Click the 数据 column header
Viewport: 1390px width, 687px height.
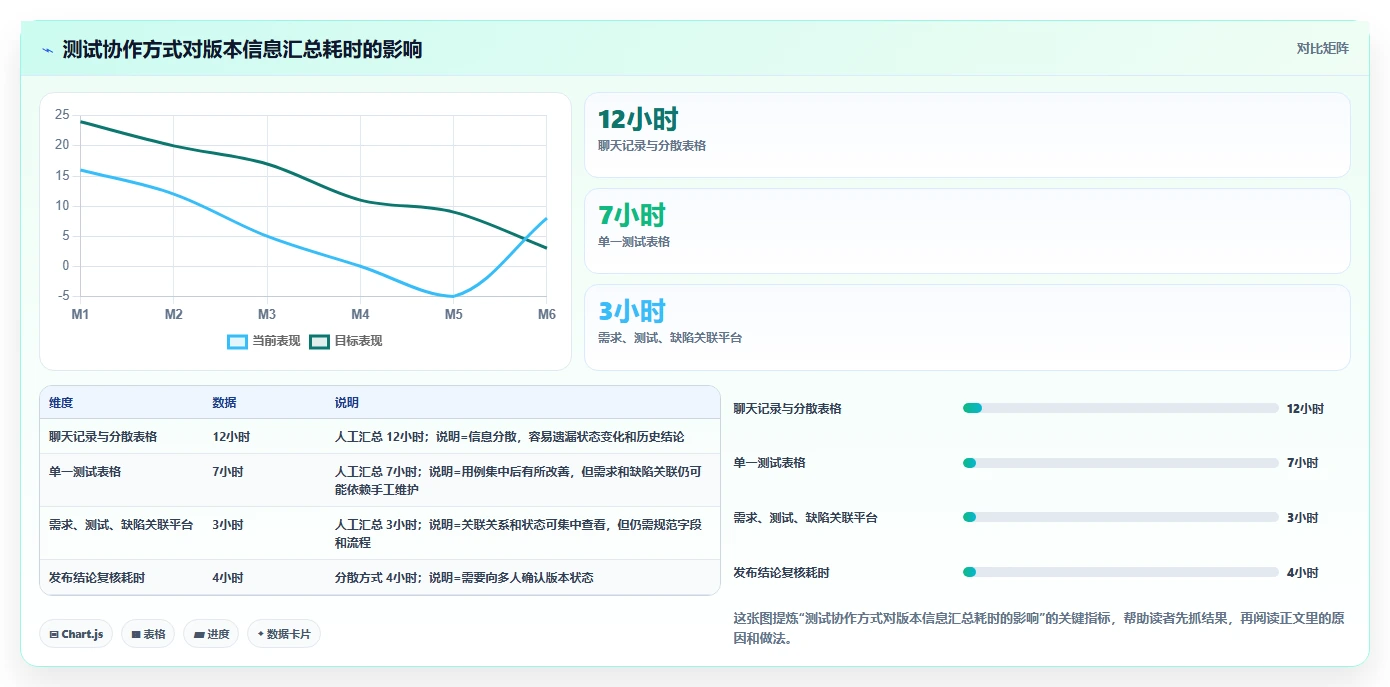tap(224, 403)
